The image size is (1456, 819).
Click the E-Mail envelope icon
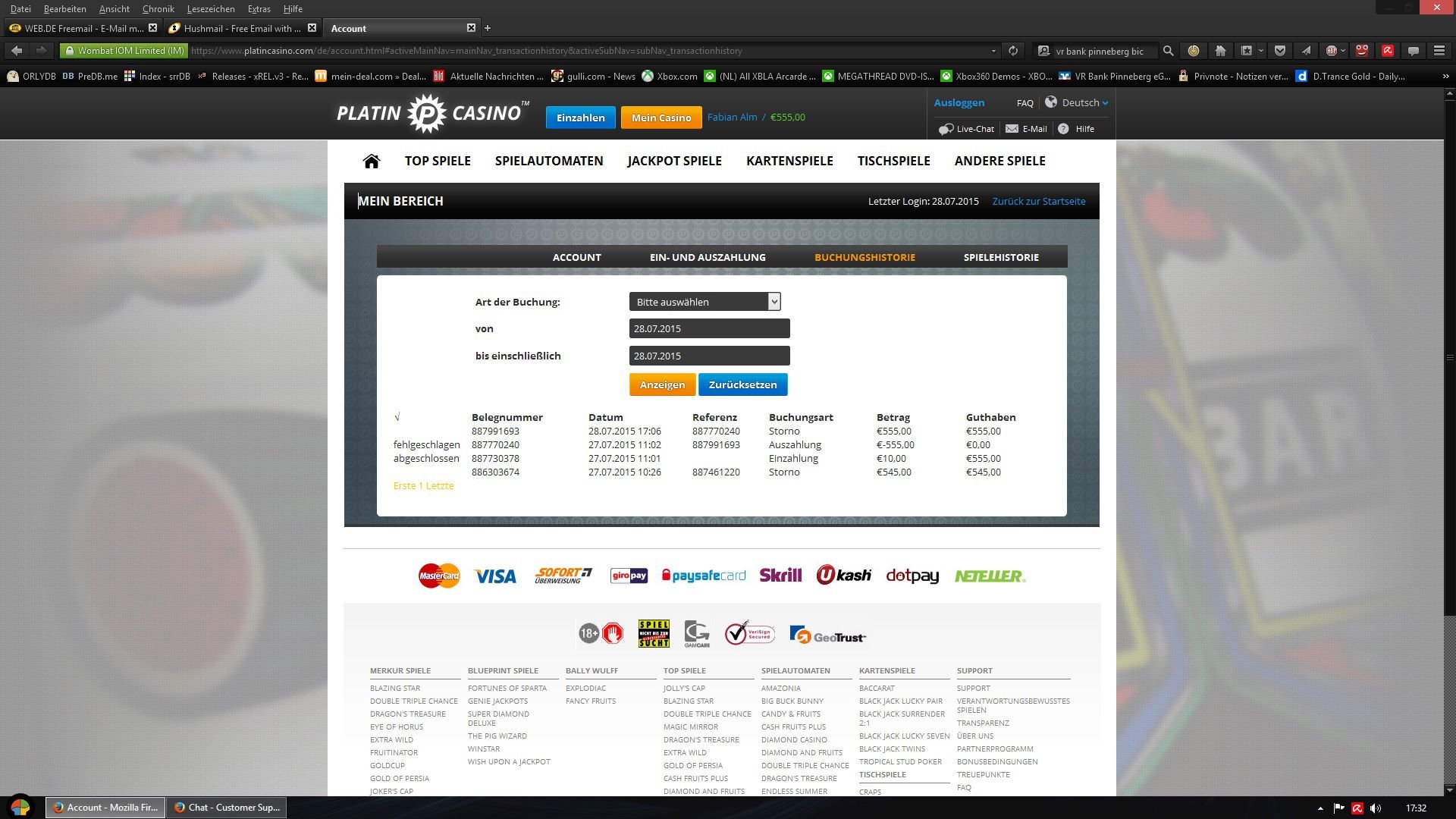click(x=1012, y=129)
